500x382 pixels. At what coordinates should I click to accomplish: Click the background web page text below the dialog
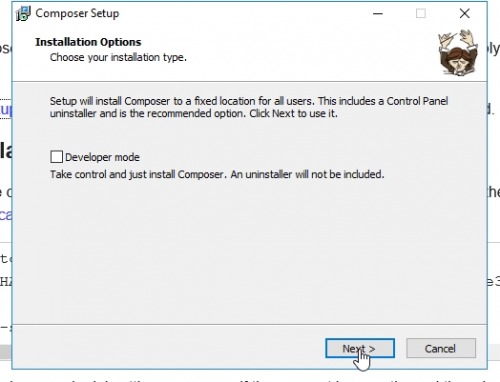tap(249, 379)
